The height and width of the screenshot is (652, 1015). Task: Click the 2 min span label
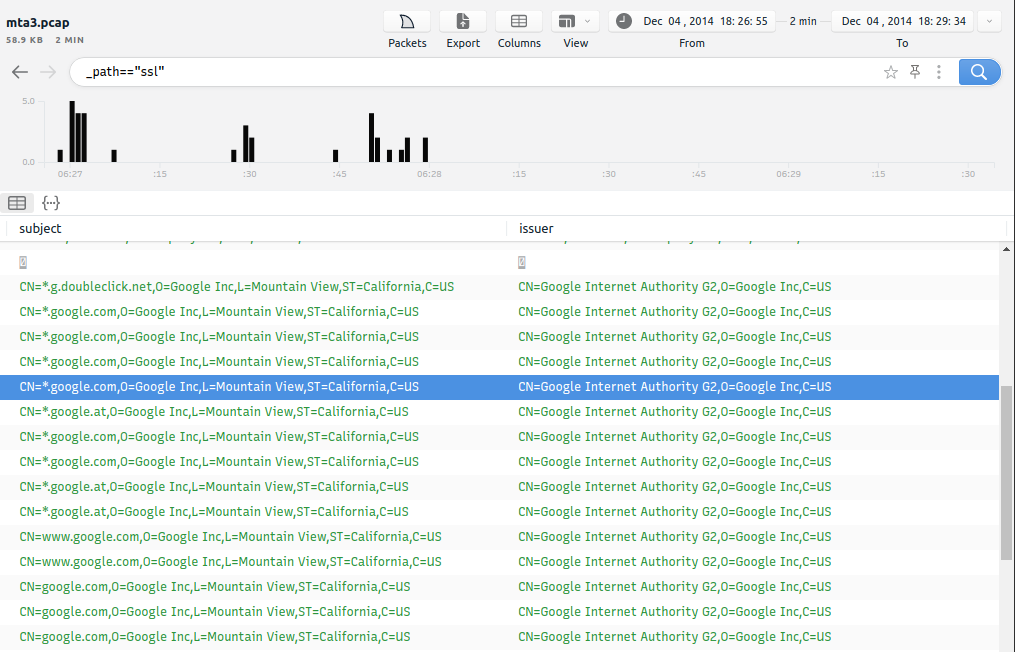(x=803, y=21)
